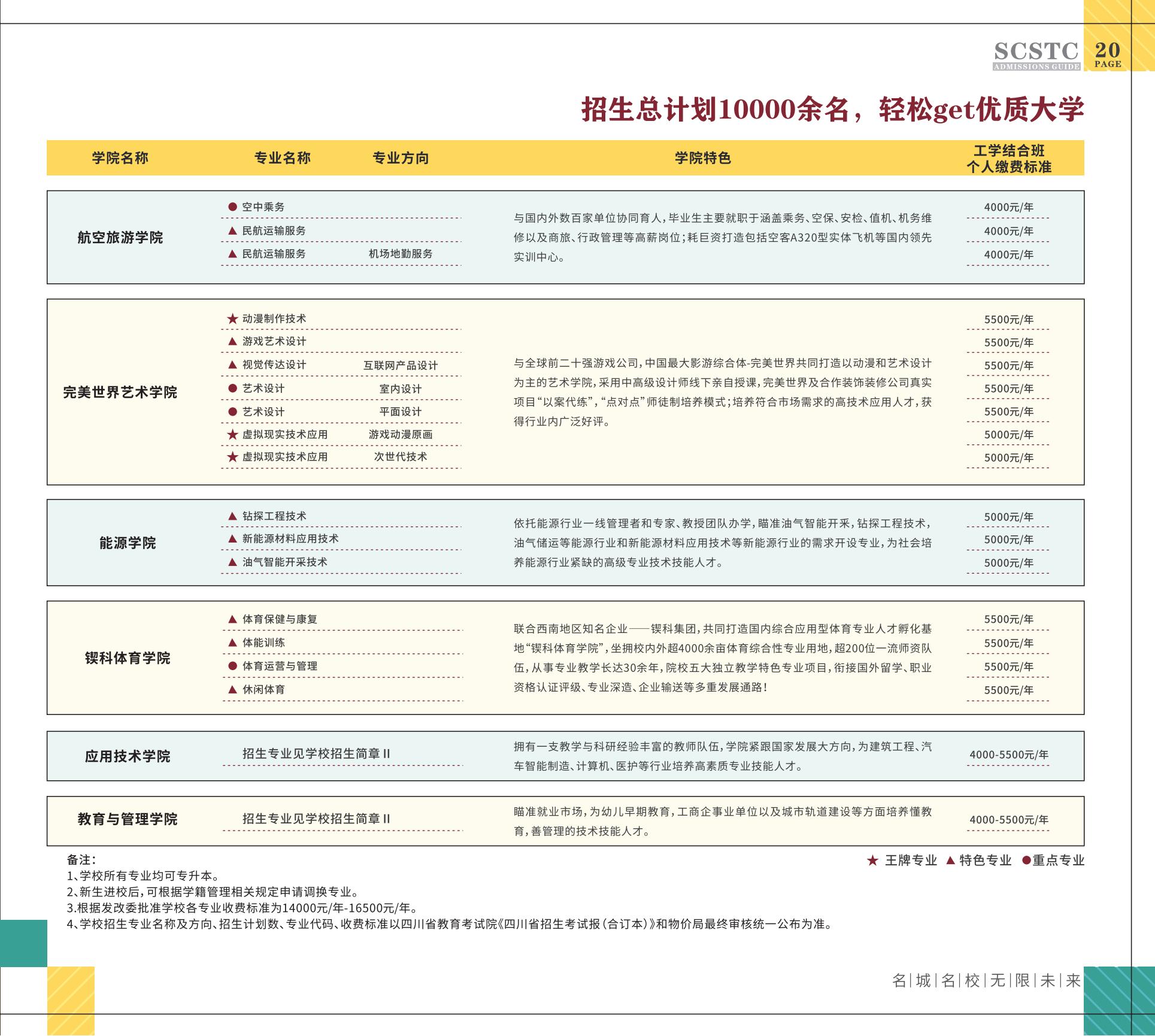The width and height of the screenshot is (1155, 1036).
Task: Select the 航空旅游学院 college name
Action: [120, 237]
